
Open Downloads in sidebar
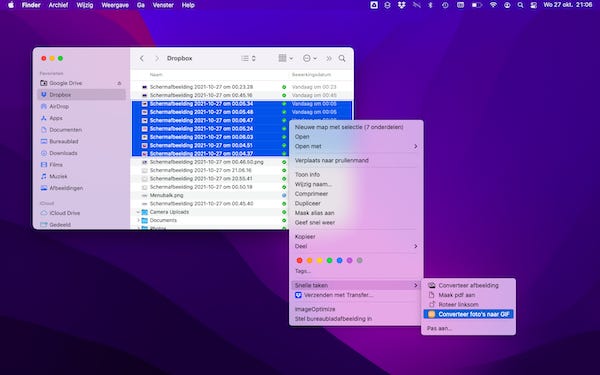click(x=63, y=153)
